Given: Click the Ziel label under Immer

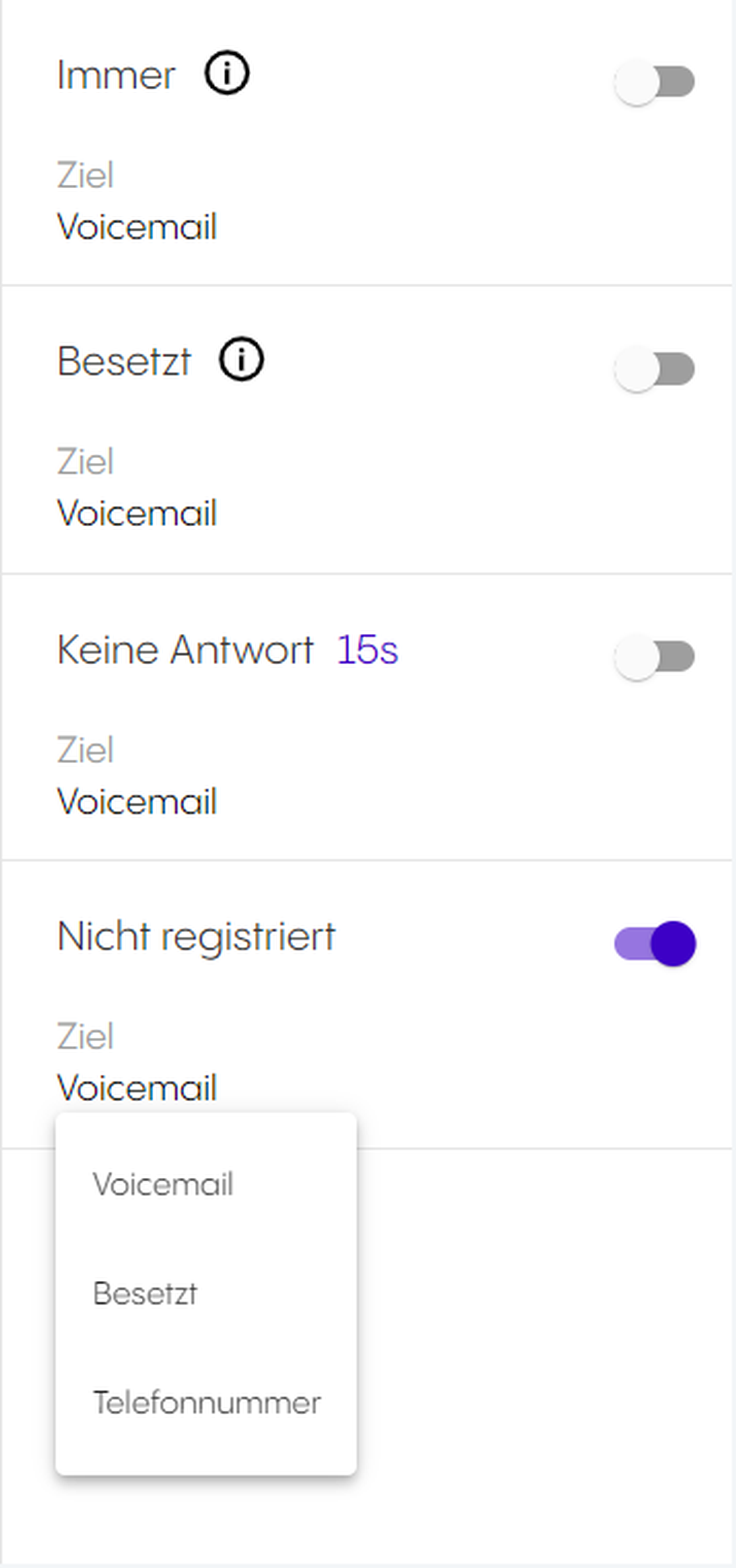Looking at the screenshot, I should coord(85,175).
